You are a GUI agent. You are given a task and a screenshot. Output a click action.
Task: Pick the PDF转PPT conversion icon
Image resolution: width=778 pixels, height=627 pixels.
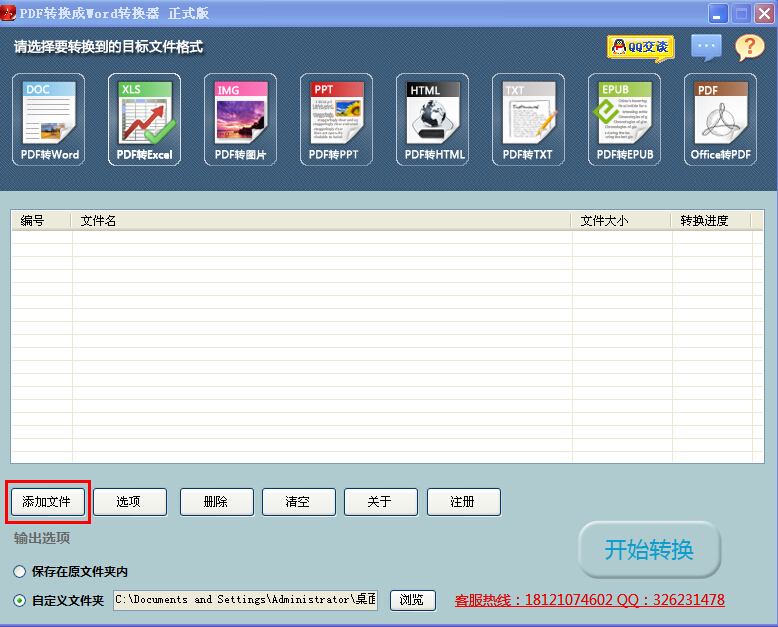coord(336,120)
